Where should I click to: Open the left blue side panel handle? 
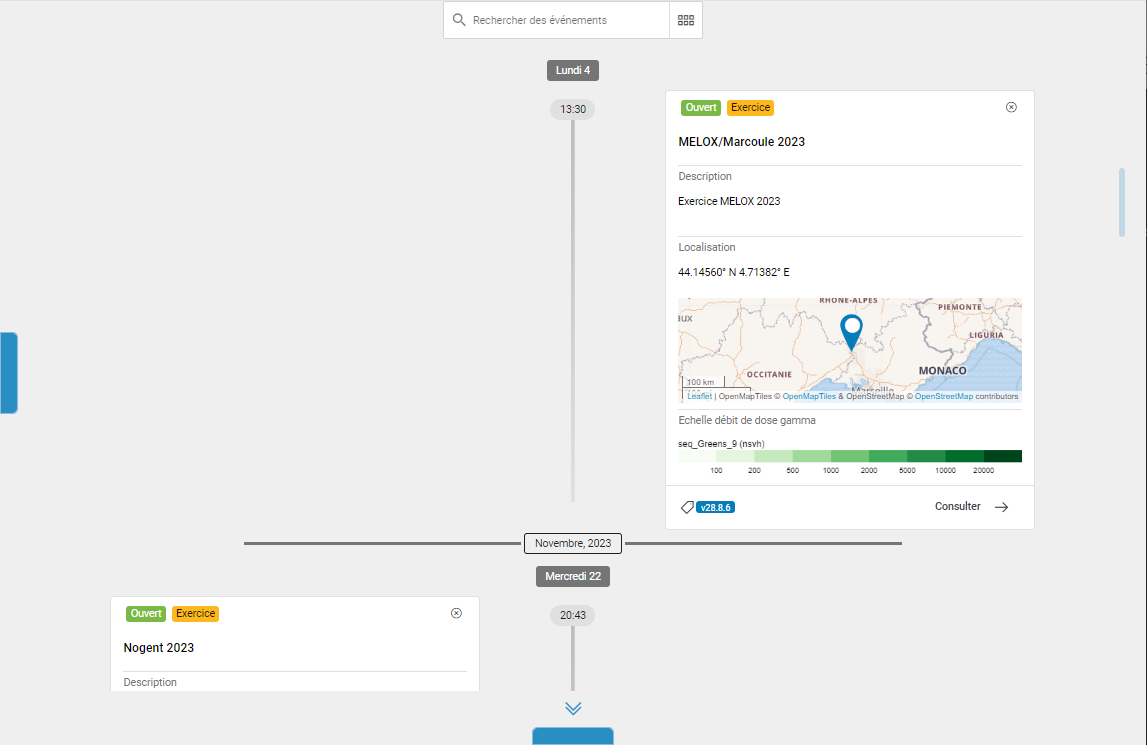(x=8, y=372)
